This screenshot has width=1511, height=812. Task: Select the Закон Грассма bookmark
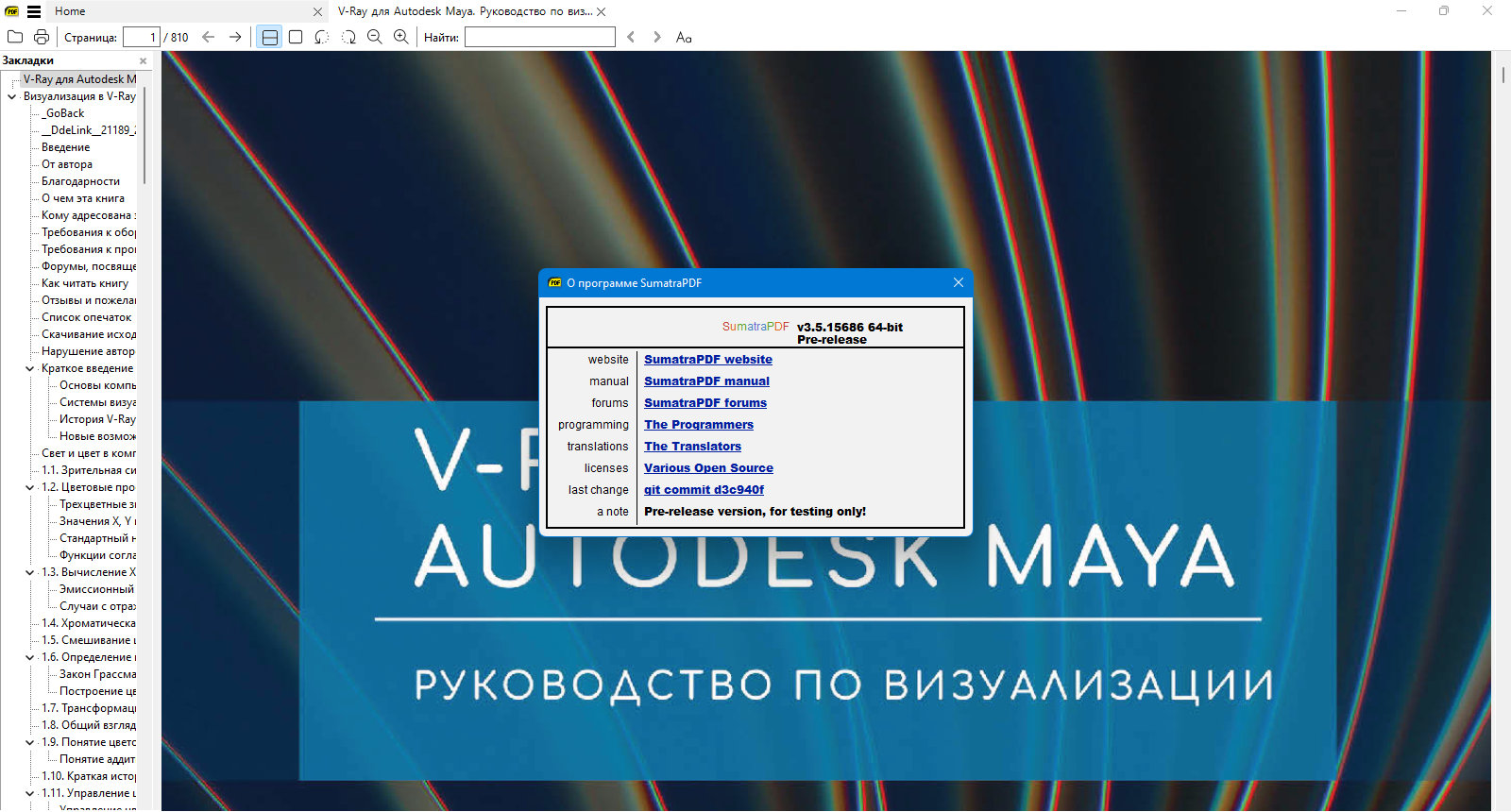pyautogui.click(x=97, y=674)
